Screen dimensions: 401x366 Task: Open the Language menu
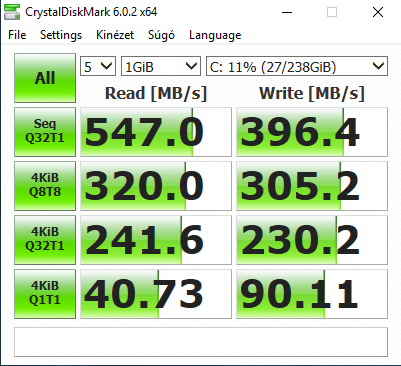[215, 35]
